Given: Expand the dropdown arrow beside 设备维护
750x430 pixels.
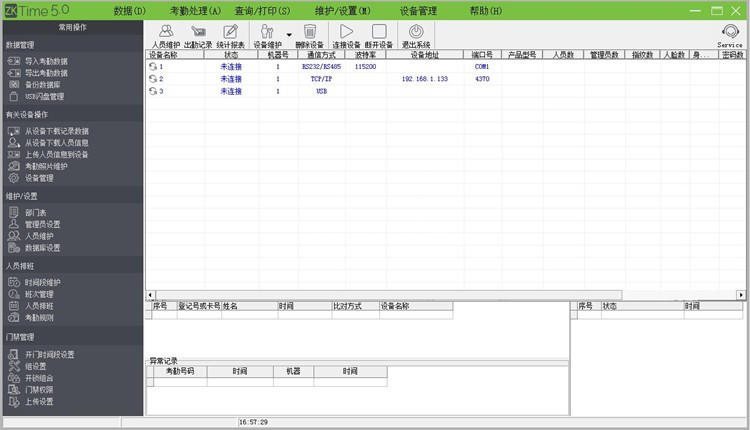Looking at the screenshot, I should [x=289, y=34].
